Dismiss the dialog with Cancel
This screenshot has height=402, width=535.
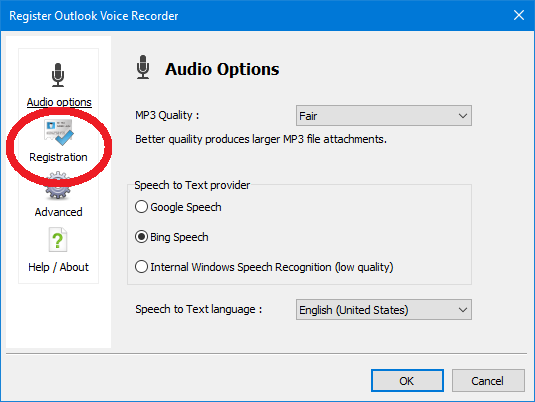pos(488,381)
